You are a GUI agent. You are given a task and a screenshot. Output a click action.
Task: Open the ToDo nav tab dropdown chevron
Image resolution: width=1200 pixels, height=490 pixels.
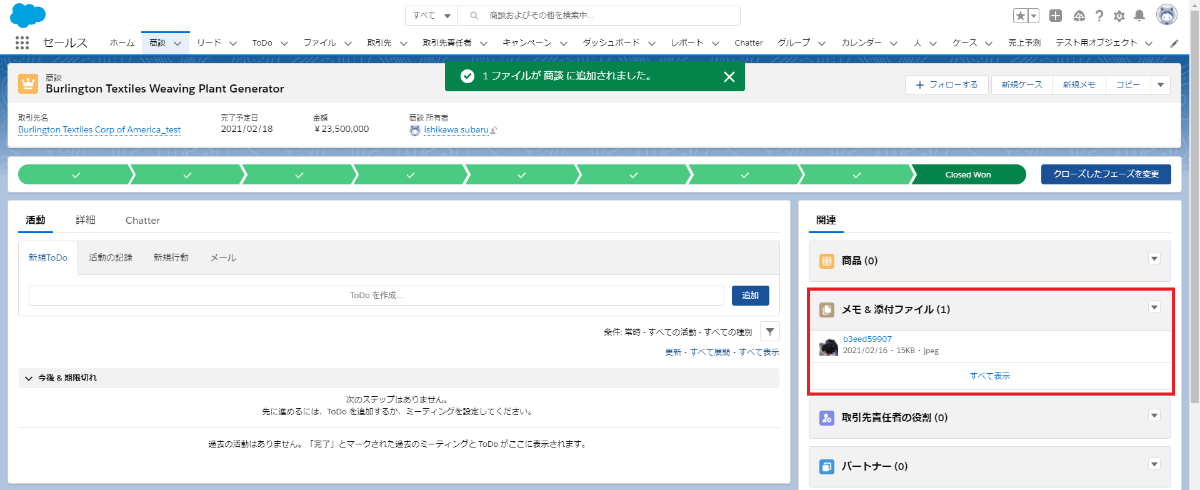pyautogui.click(x=283, y=44)
